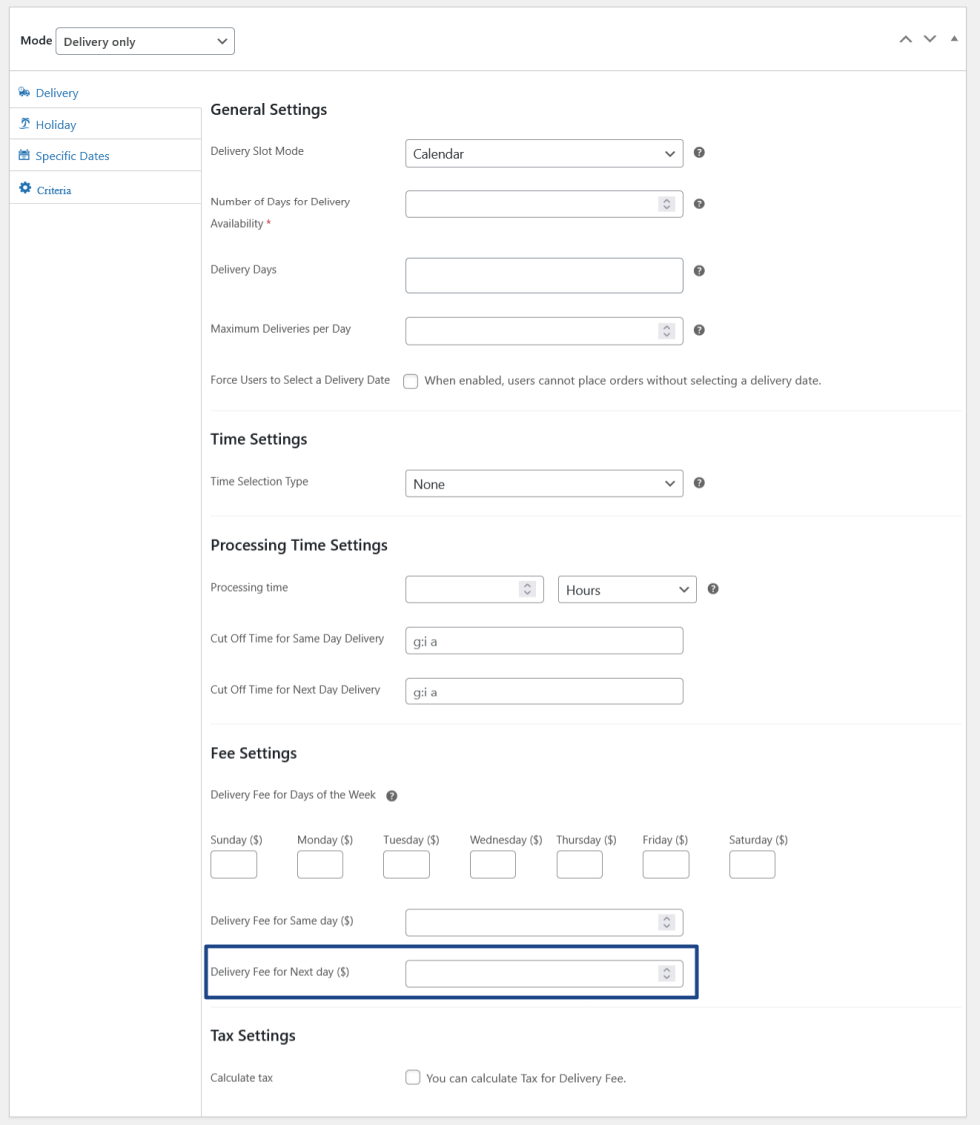980x1125 pixels.
Task: Open the Hours unit dropdown
Action: 626,590
